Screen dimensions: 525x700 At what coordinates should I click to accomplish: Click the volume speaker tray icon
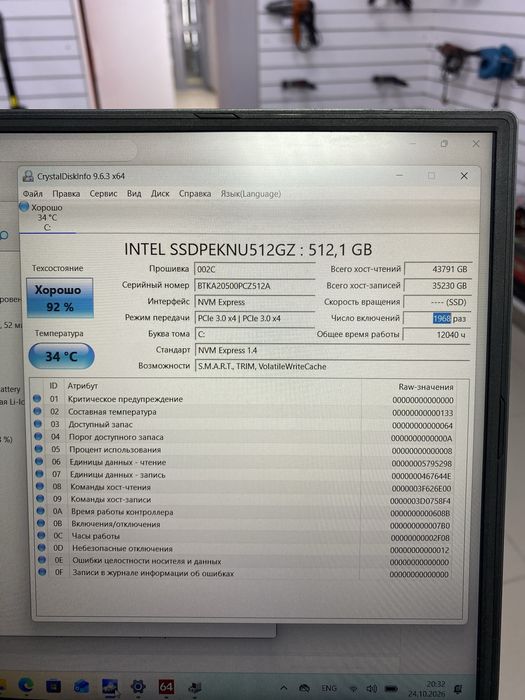click(371, 689)
